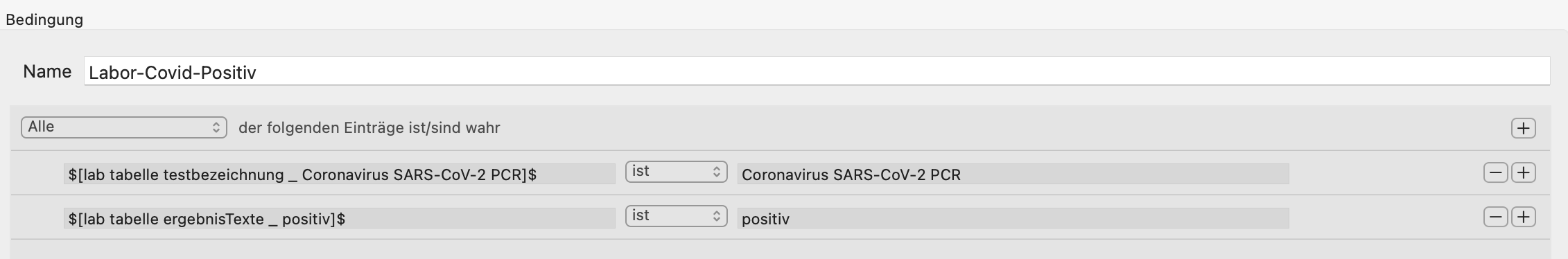Click the Bedingung section title

tap(44, 19)
